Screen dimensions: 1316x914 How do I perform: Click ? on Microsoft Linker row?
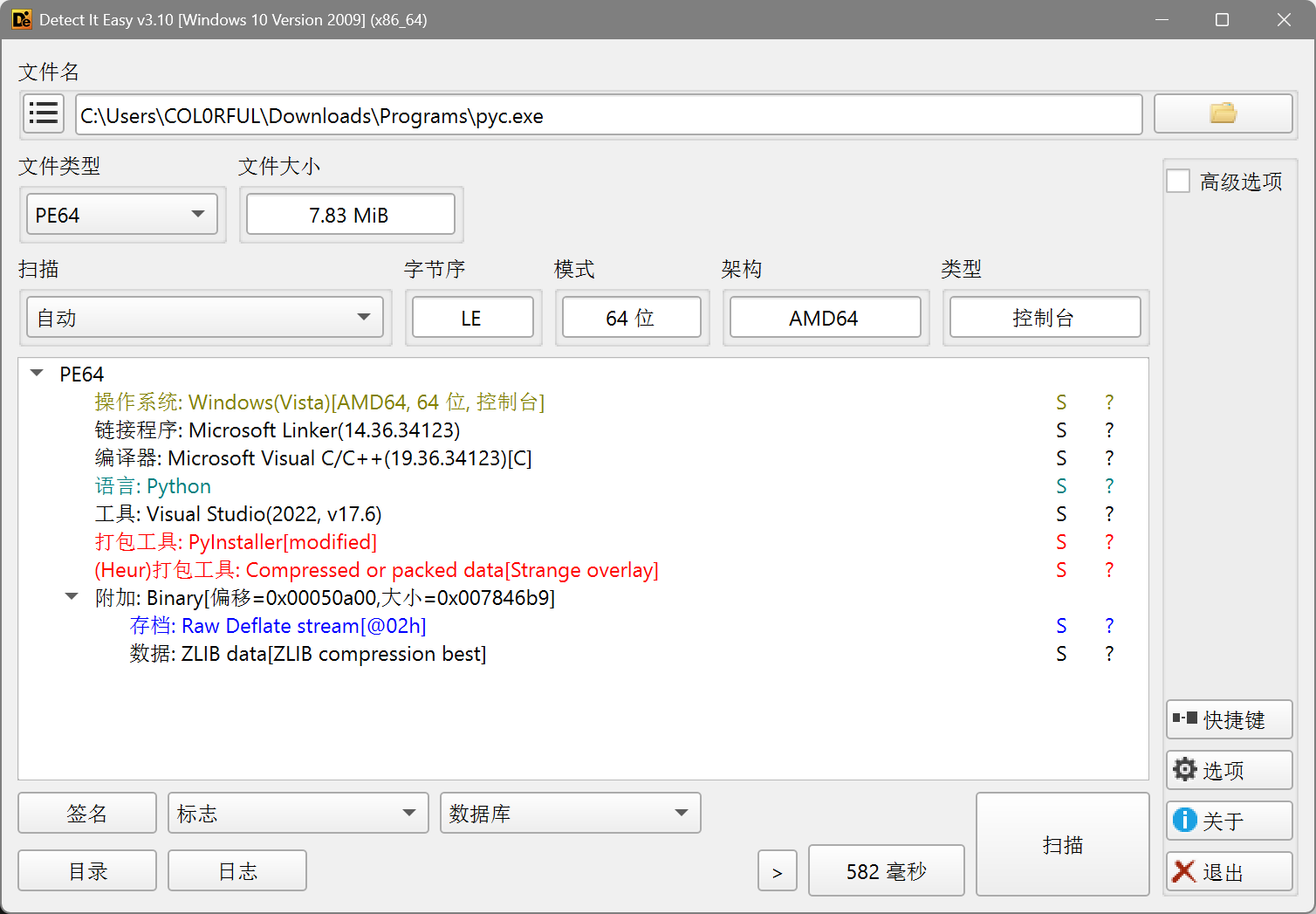point(1109,430)
